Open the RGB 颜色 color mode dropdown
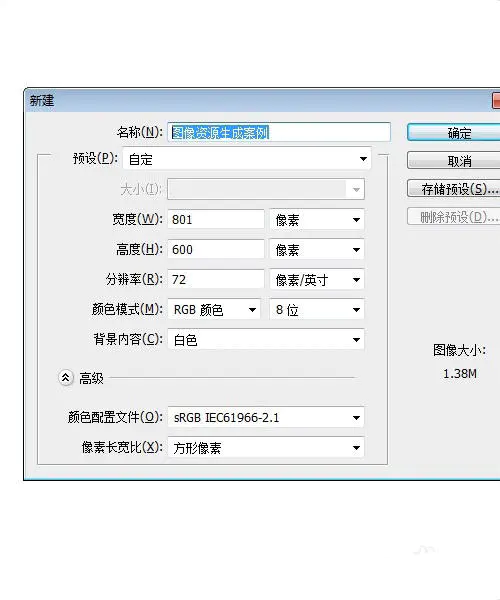Image resolution: width=500 pixels, height=600 pixels. point(214,309)
